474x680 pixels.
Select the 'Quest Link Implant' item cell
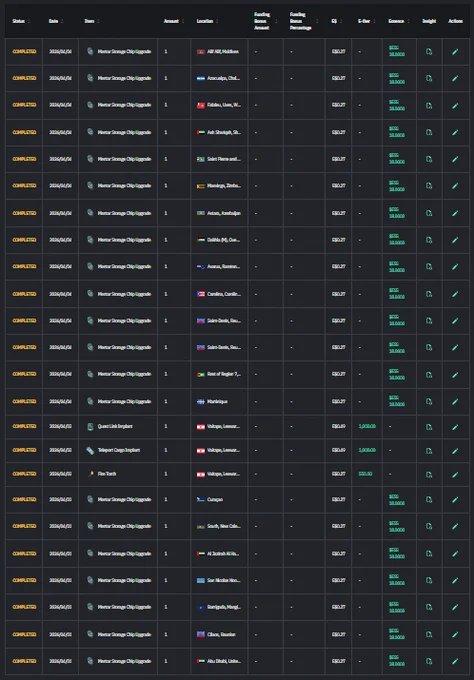[118, 427]
